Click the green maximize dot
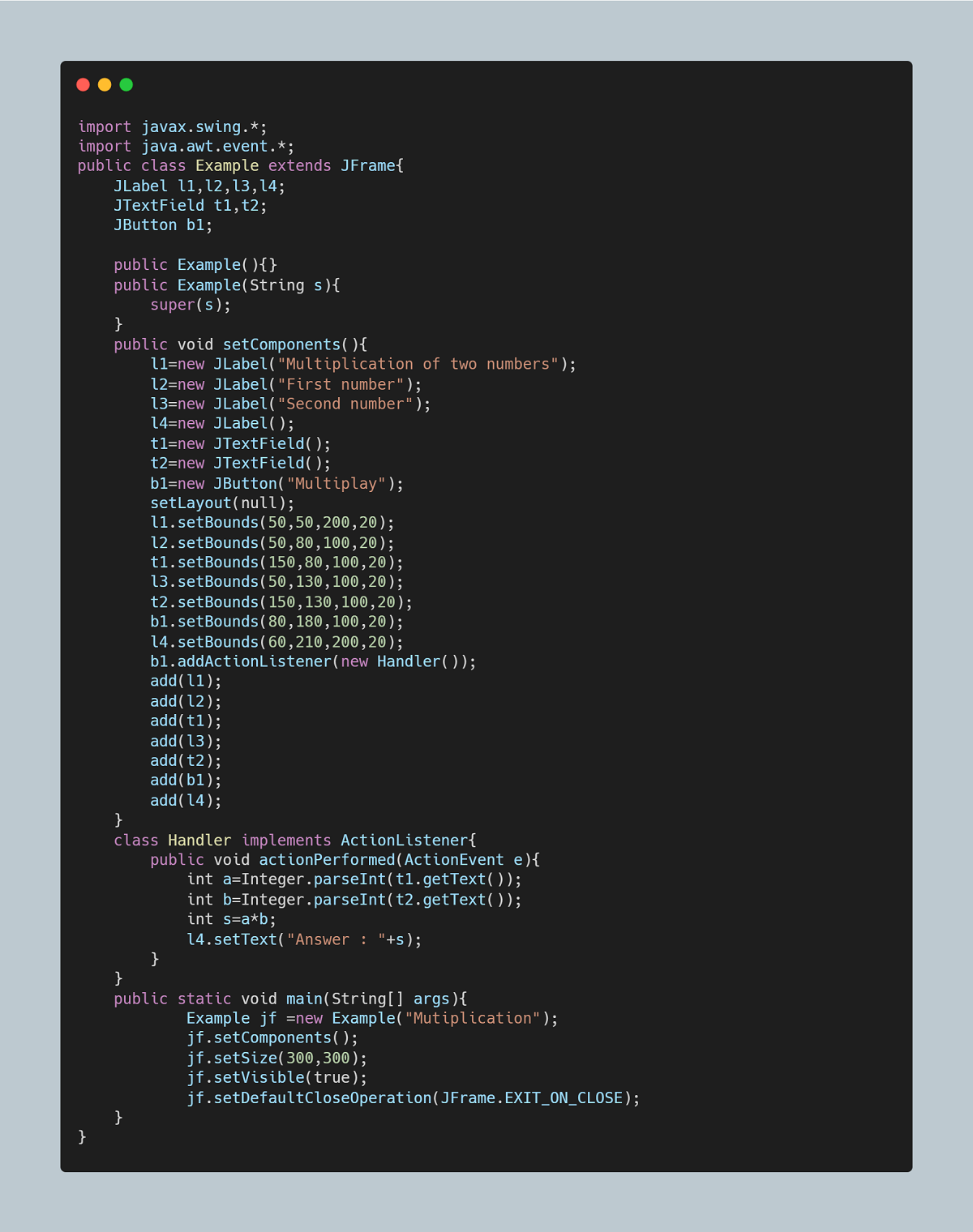Viewport: 973px width, 1232px height. (x=126, y=84)
